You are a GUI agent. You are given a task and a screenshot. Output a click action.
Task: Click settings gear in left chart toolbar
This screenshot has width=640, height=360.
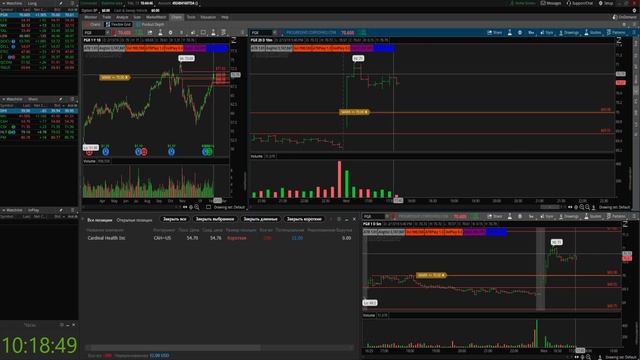tap(170, 32)
